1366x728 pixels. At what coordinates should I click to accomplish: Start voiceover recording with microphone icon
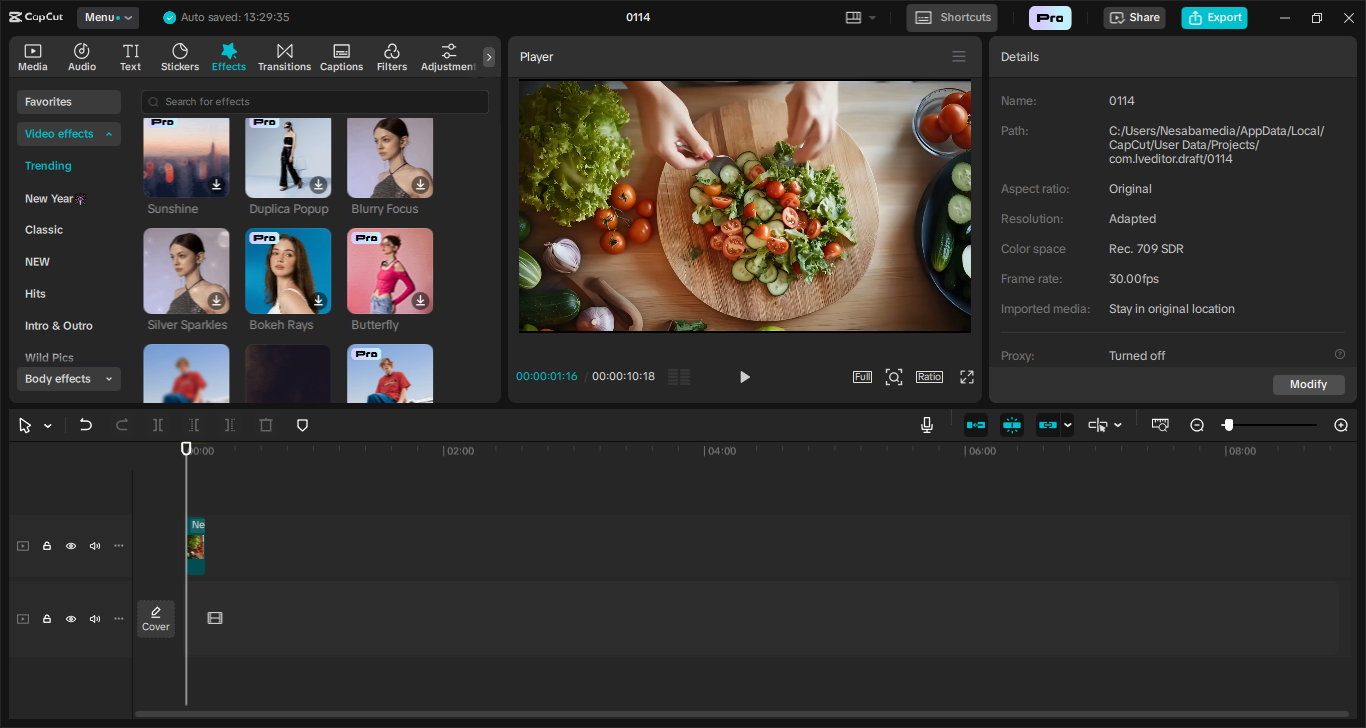click(x=927, y=425)
